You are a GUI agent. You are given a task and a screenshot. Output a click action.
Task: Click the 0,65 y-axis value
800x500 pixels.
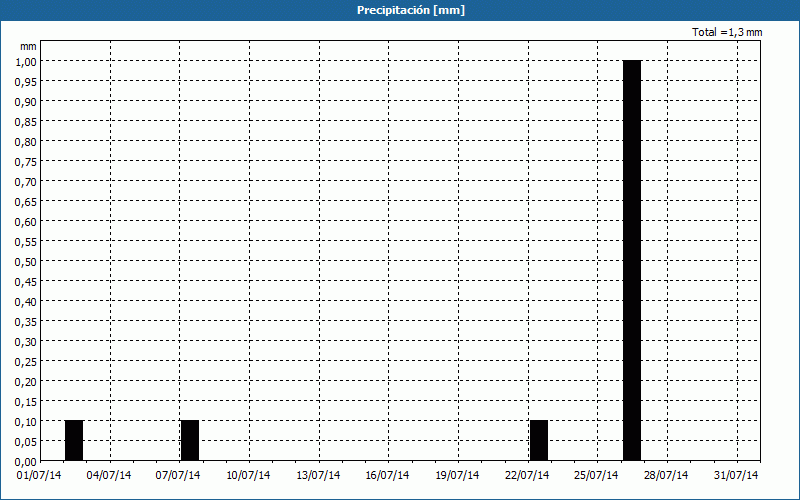pyautogui.click(x=26, y=202)
